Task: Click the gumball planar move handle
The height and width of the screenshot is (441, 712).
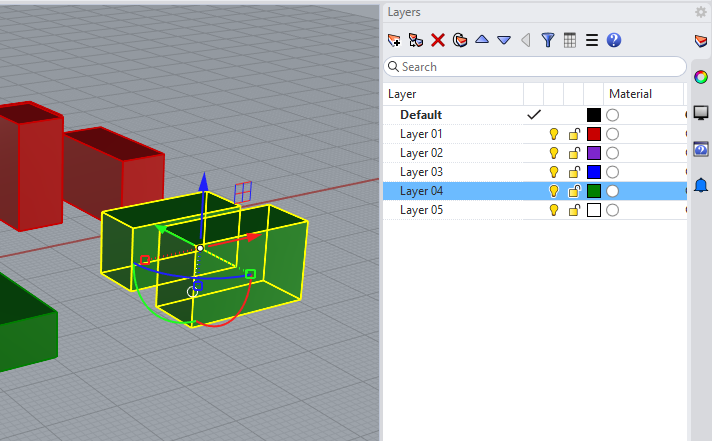Action: (243, 192)
